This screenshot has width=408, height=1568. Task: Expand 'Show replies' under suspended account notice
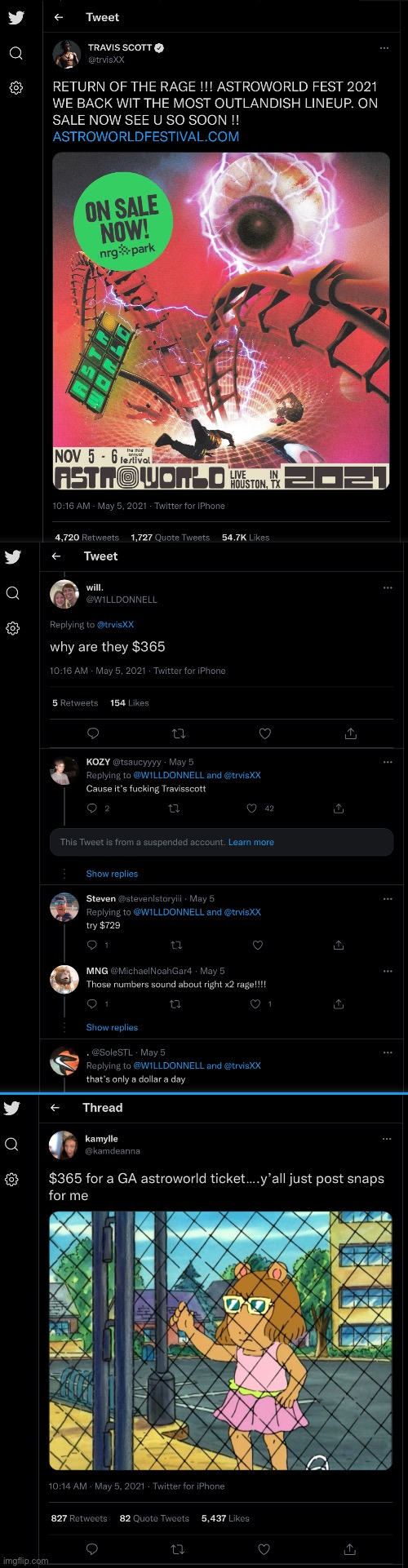pos(112,874)
